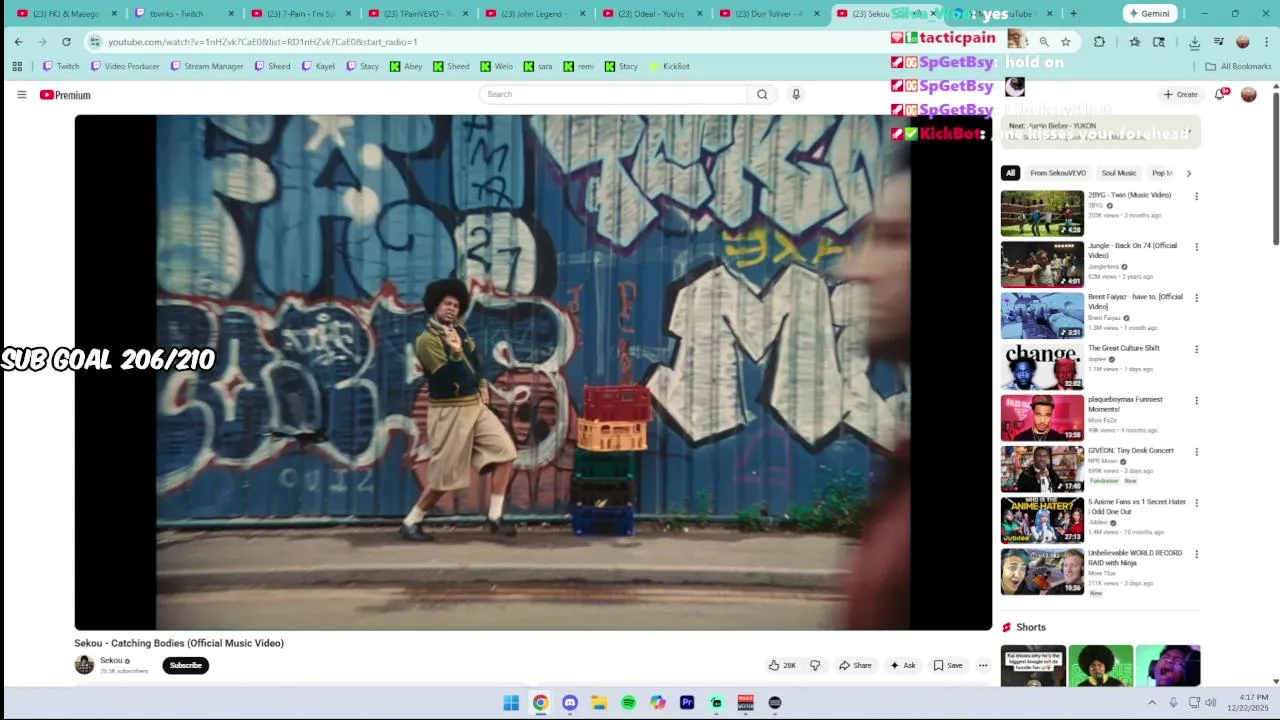Screen dimensions: 1280x720
Task: Select the Soul Music filter chip
Action: pos(1119,173)
